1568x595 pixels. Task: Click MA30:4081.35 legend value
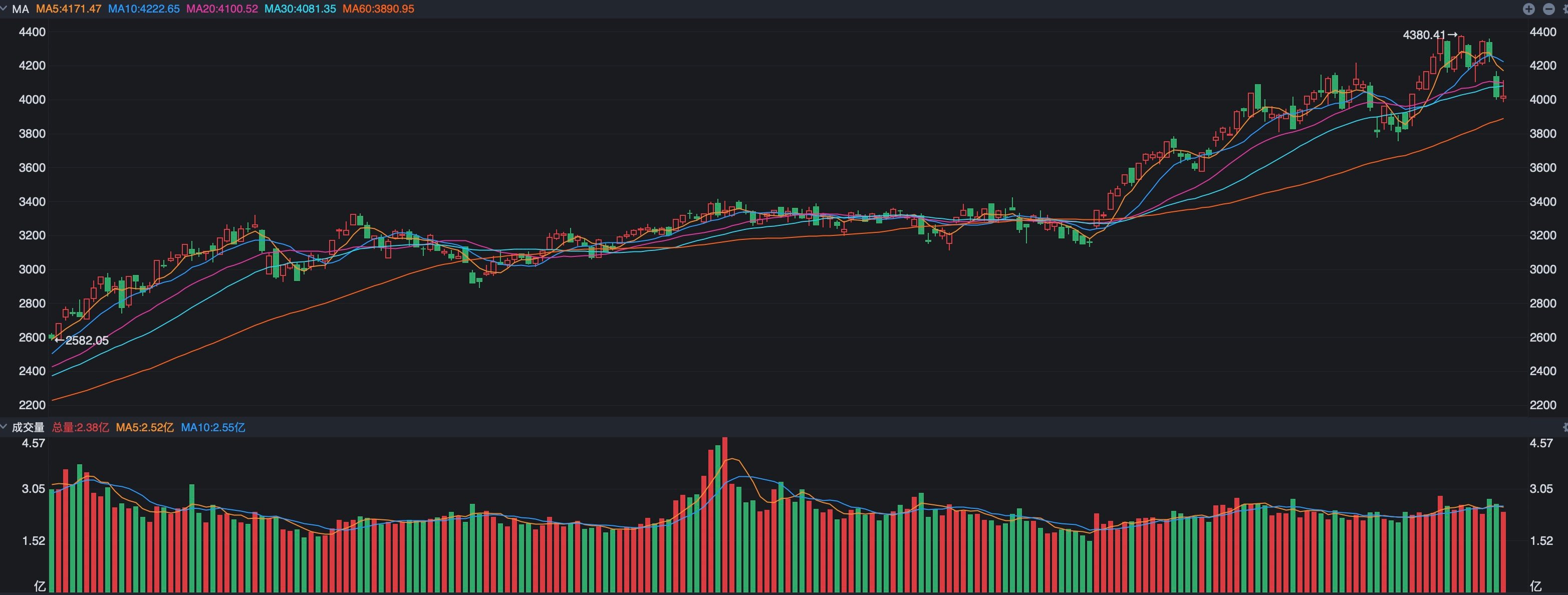[x=300, y=9]
